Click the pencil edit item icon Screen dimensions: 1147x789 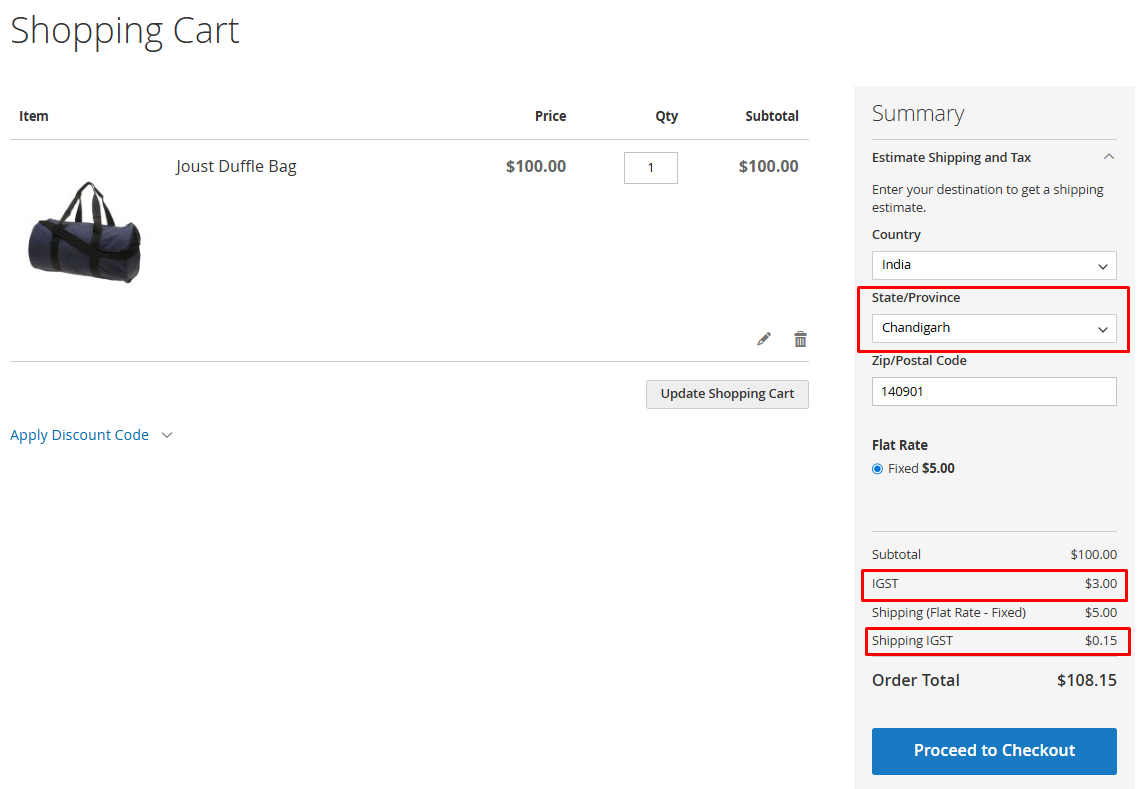(764, 339)
